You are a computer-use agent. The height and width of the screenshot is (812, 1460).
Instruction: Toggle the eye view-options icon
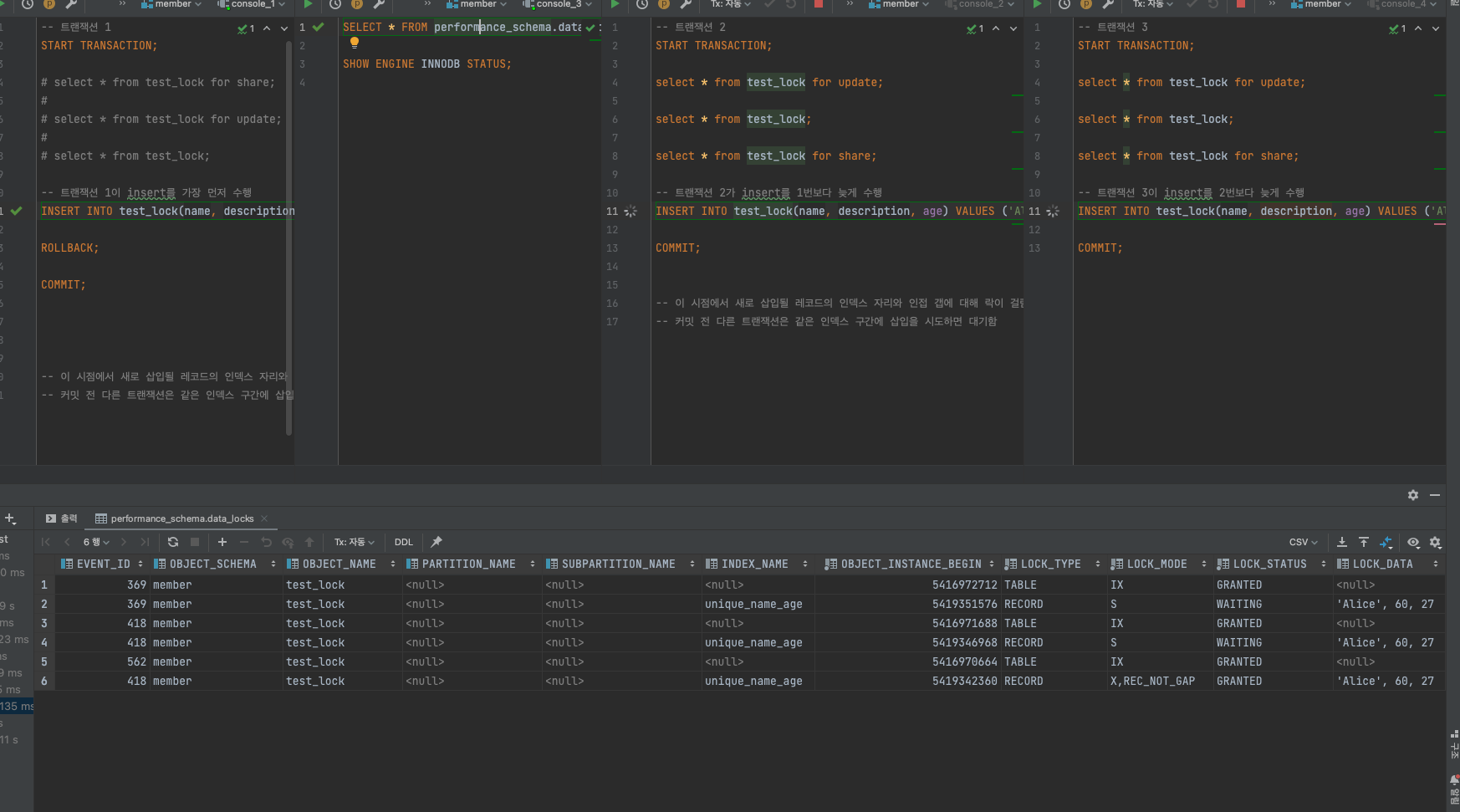1413,542
